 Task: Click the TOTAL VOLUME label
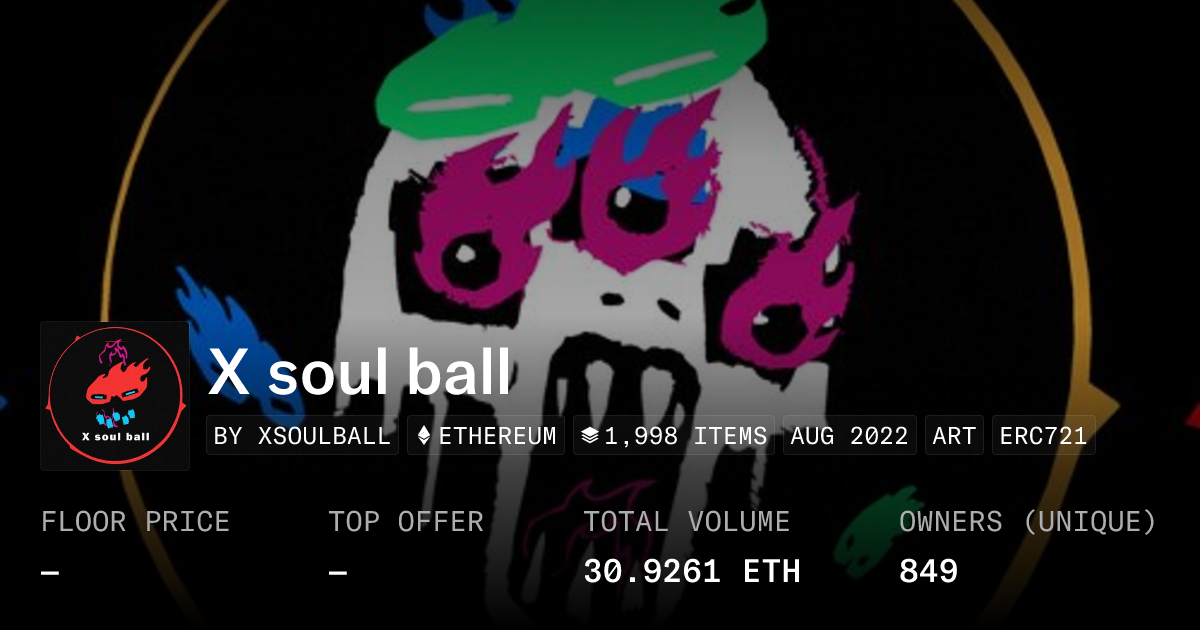(x=687, y=522)
